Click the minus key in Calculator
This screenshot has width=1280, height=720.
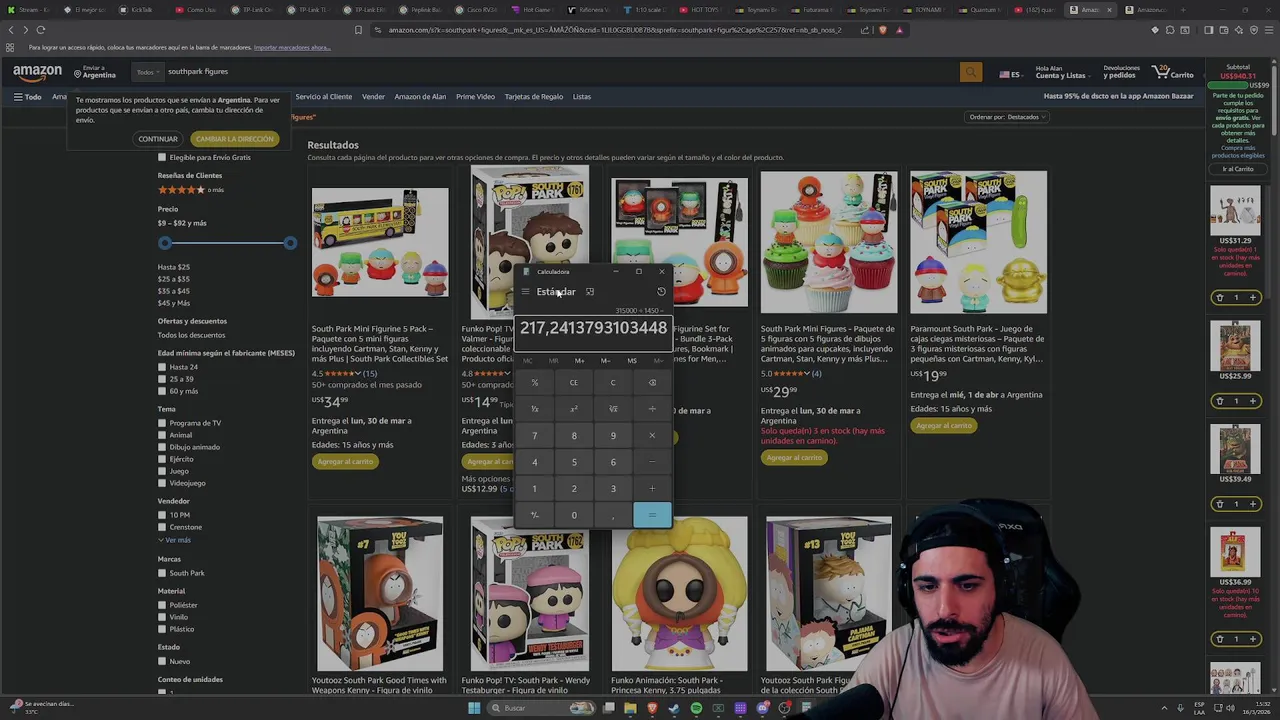coord(652,462)
